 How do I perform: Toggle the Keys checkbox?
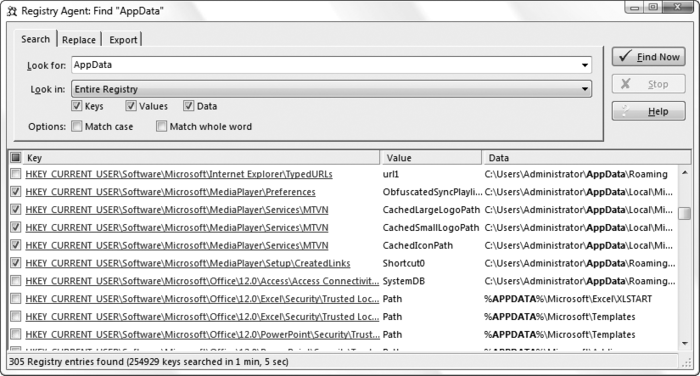pyautogui.click(x=76, y=106)
